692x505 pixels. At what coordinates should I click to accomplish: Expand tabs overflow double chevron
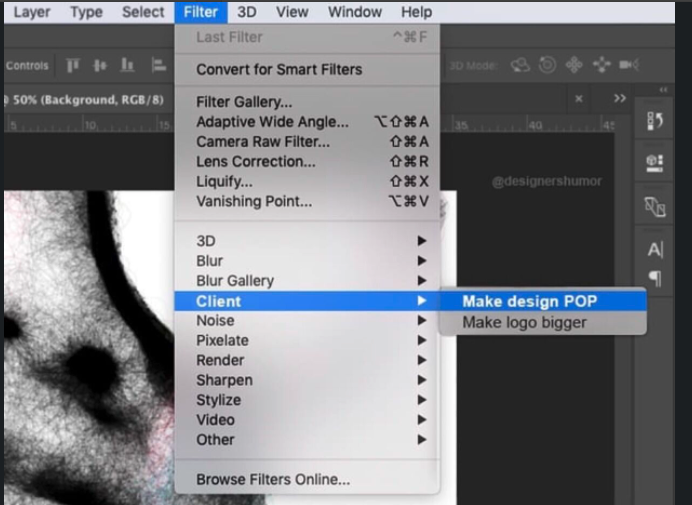tap(620, 99)
